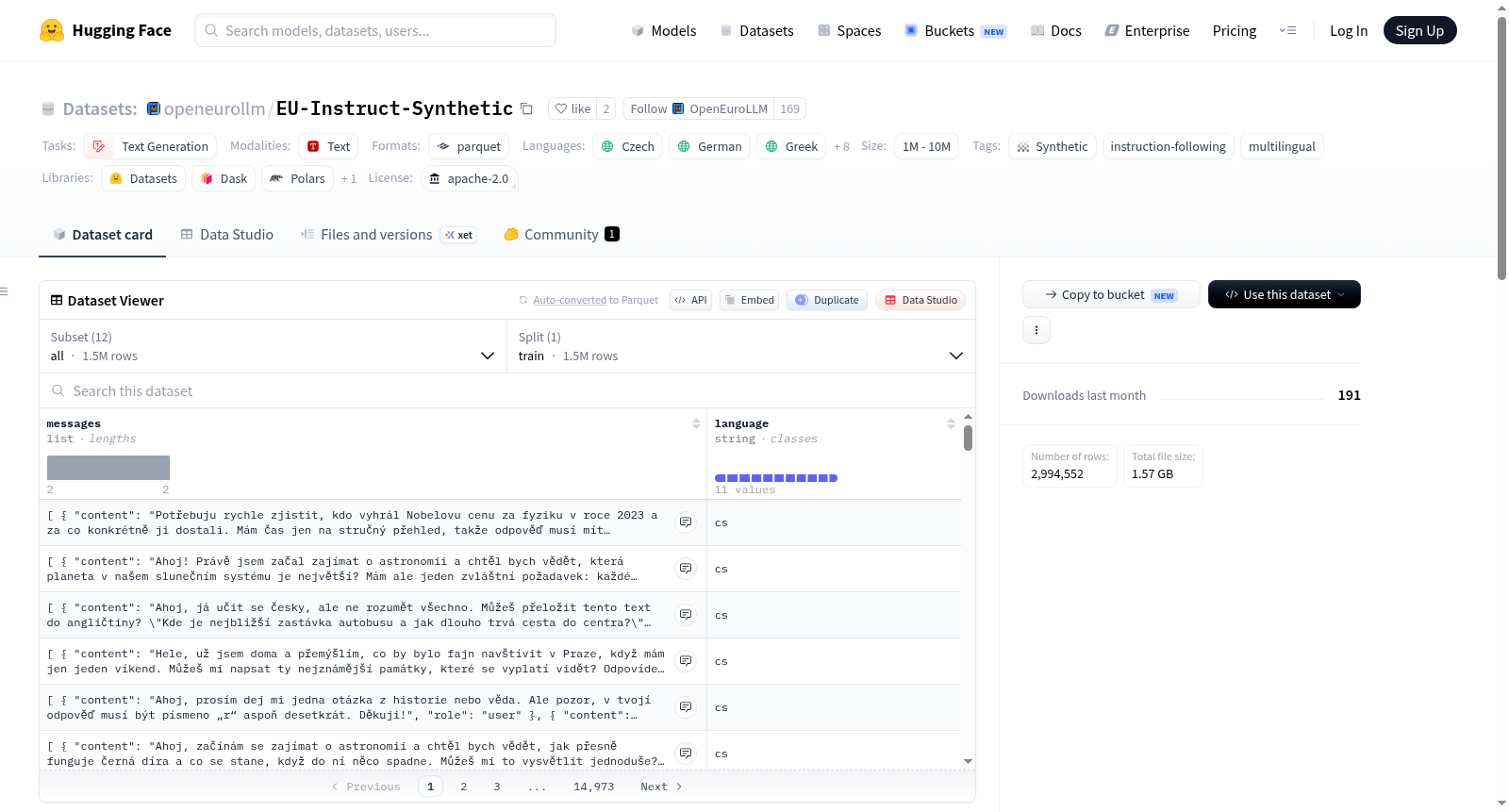
Task: Expand the Subset all dropdown
Action: [x=273, y=346]
